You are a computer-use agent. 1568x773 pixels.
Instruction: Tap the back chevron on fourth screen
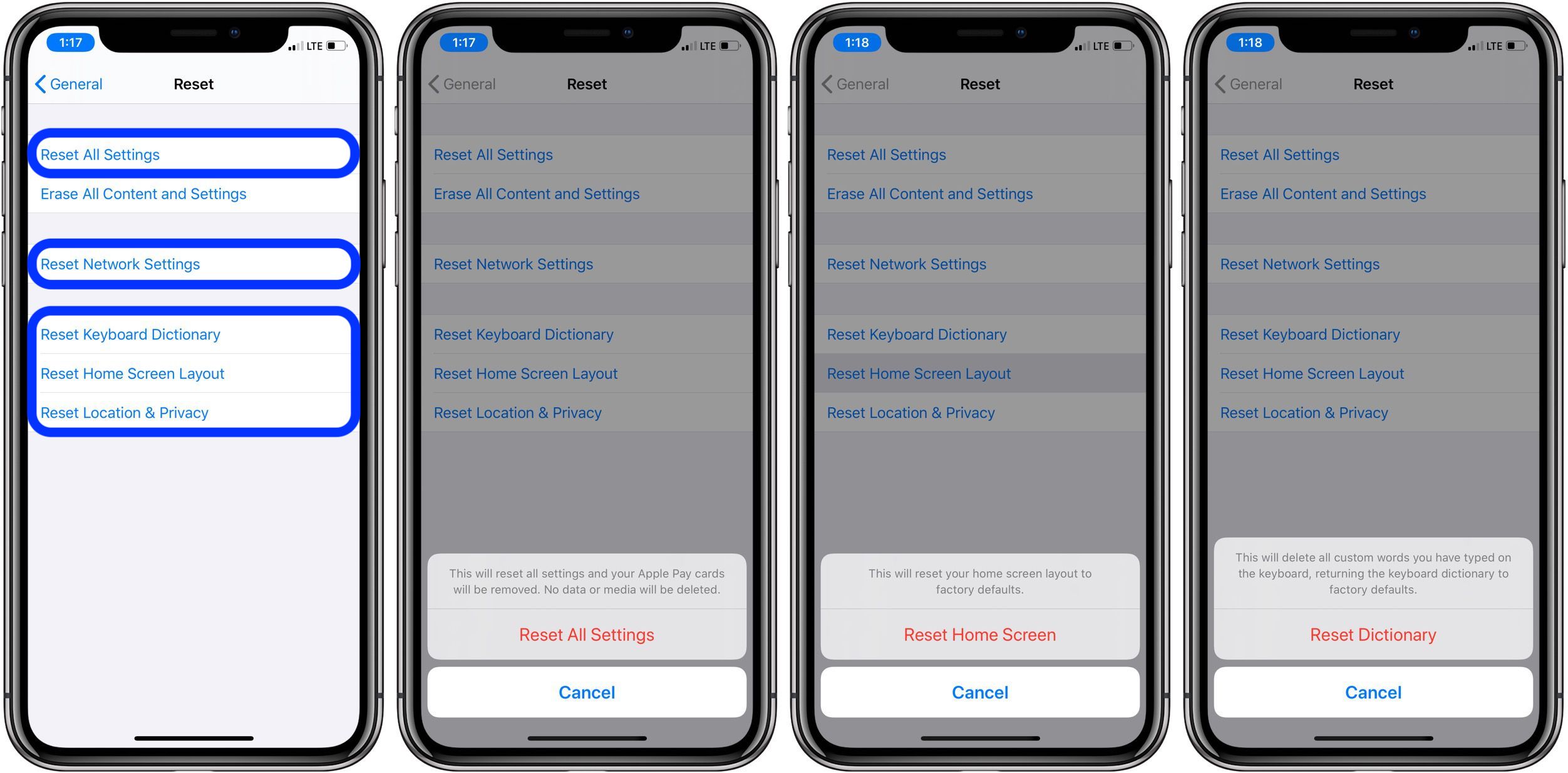coord(1214,84)
